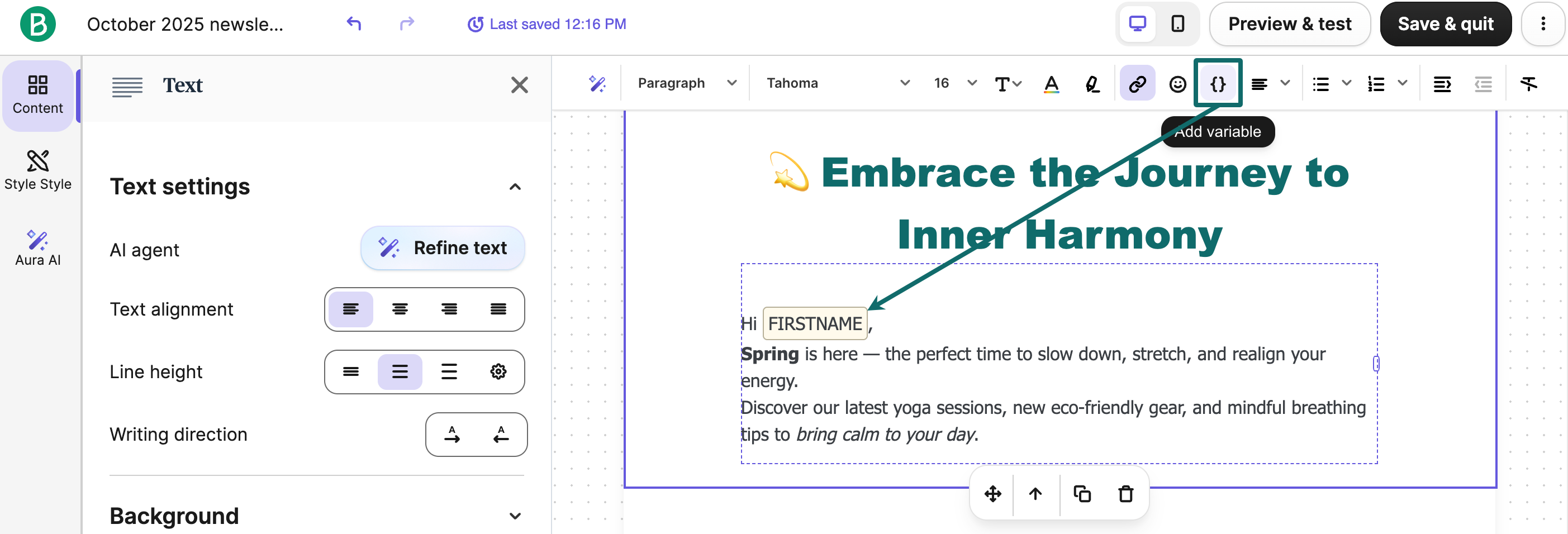This screenshot has width=1568, height=534.
Task: Collapse the Background section
Action: point(515,515)
